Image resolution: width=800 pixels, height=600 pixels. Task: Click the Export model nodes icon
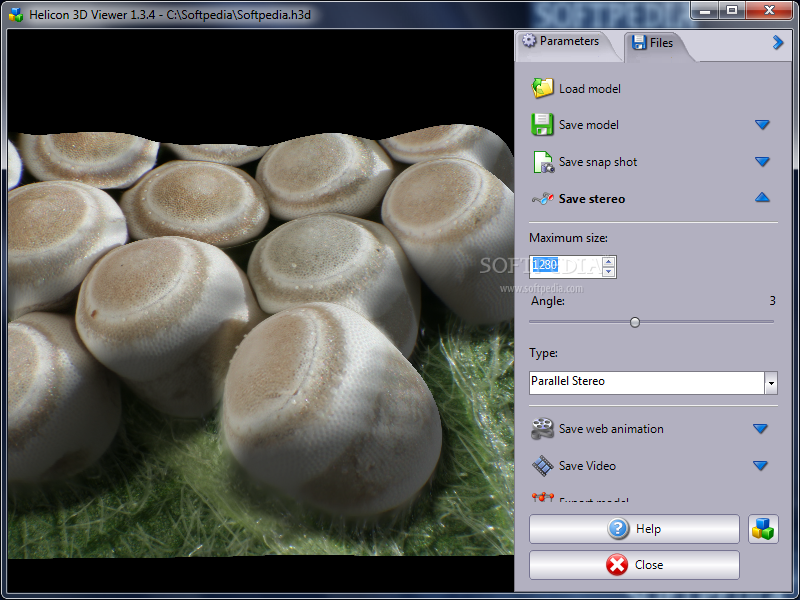[x=542, y=497]
